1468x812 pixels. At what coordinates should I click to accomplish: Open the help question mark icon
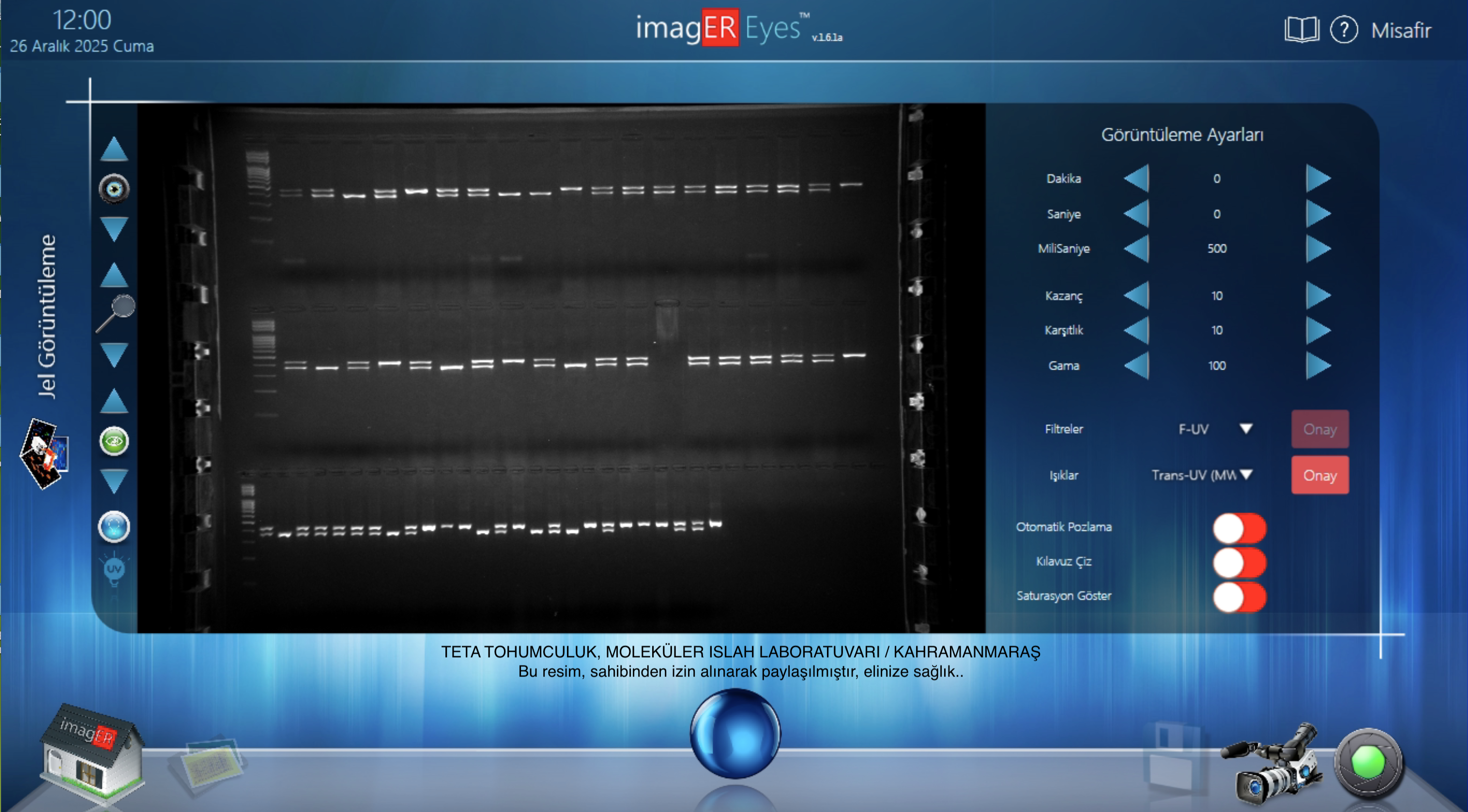pos(1346,30)
